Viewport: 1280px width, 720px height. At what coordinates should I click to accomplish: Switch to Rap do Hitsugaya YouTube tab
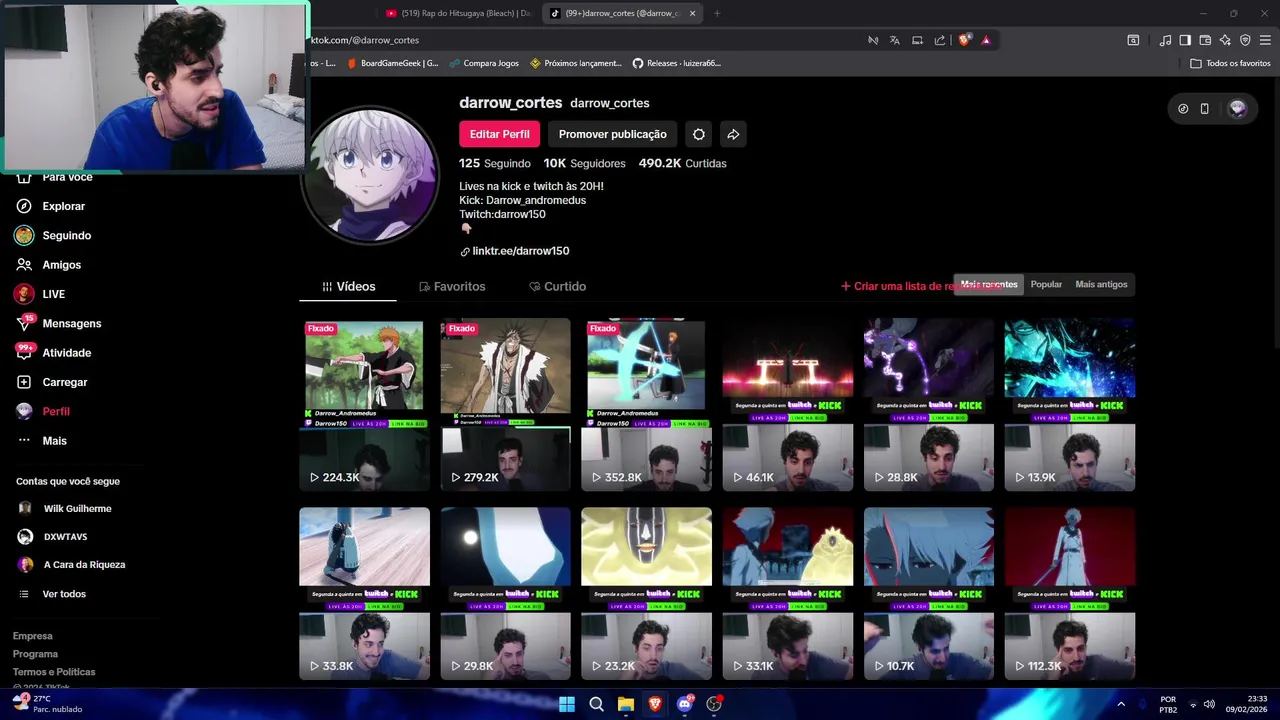(458, 13)
